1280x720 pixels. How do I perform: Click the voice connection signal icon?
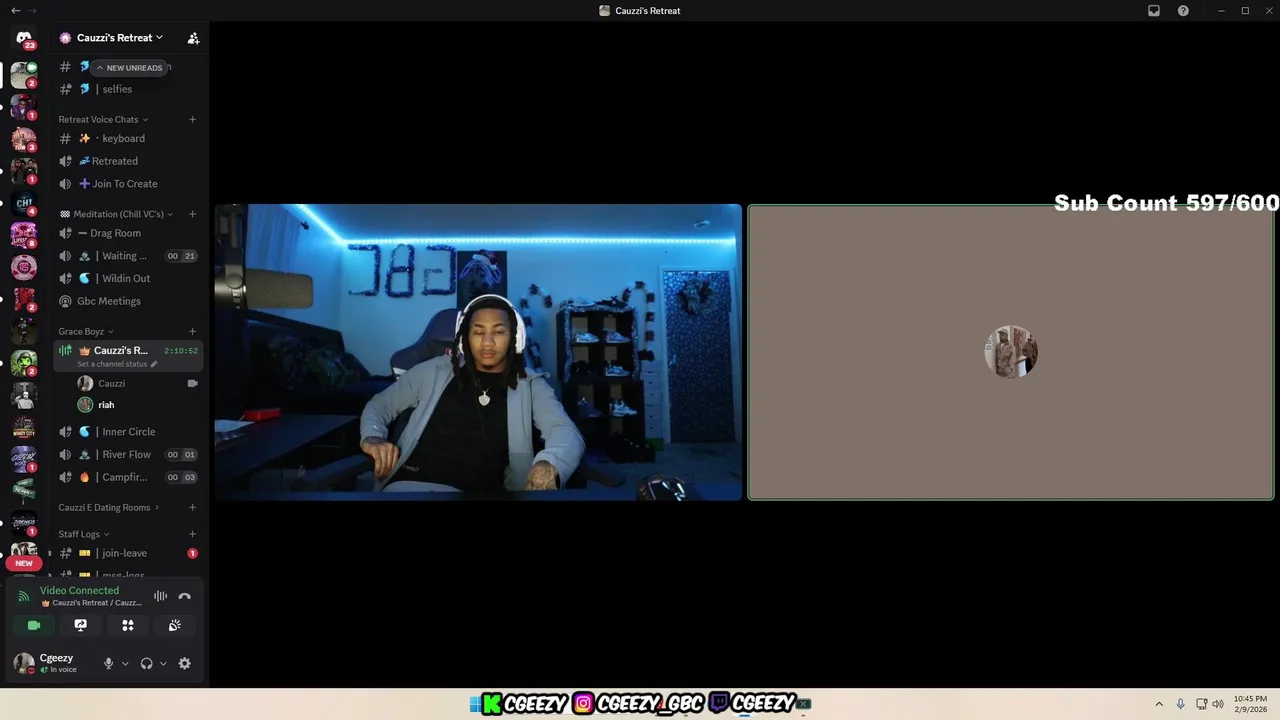point(24,596)
